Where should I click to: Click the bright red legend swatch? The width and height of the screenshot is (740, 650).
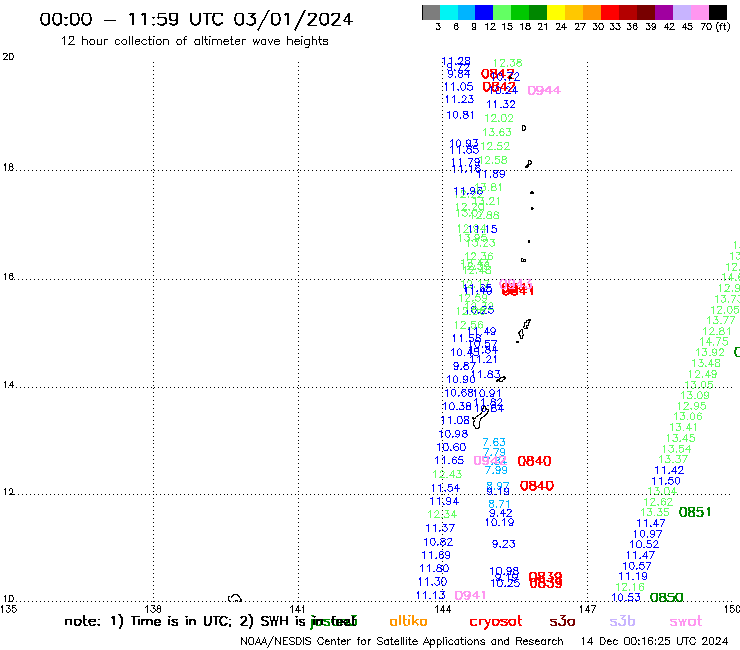[609, 12]
